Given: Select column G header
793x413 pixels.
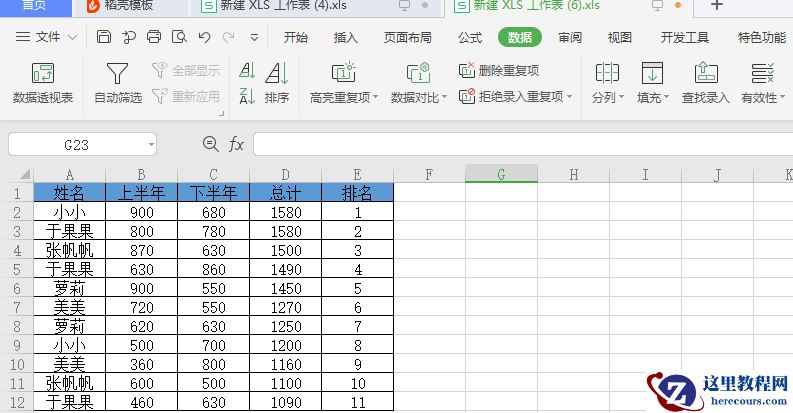Looking at the screenshot, I should pos(501,174).
